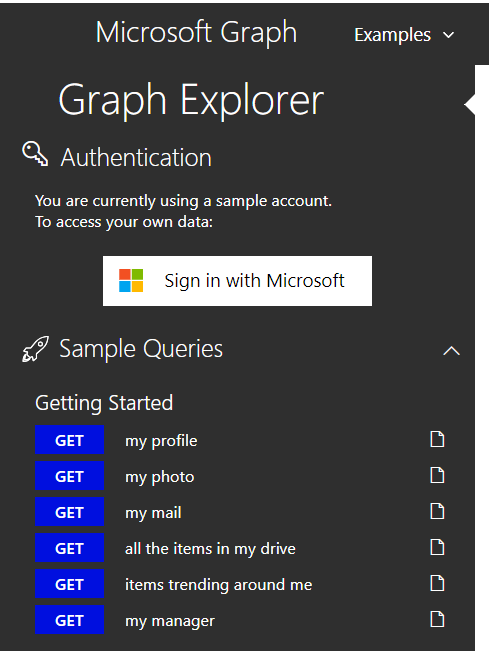Open documentation icon for my mail
This screenshot has width=489, height=651.
tap(437, 512)
